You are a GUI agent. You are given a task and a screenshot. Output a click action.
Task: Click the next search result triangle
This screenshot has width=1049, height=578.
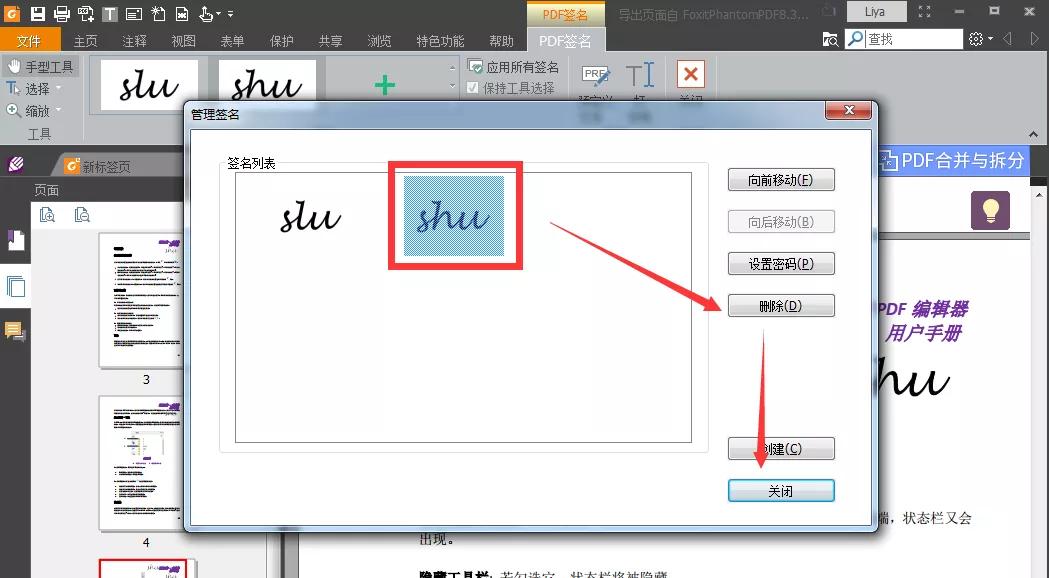click(x=1034, y=39)
